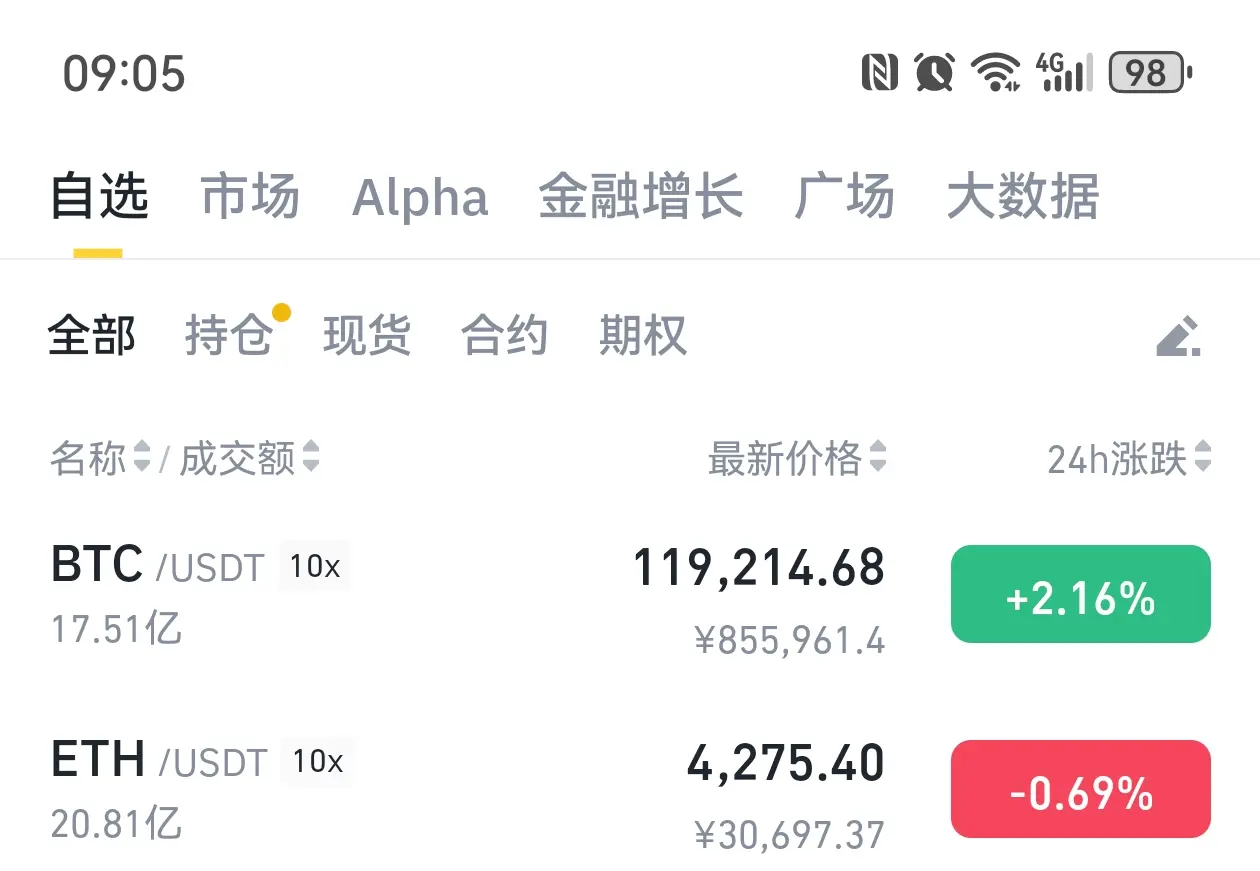This screenshot has height=871, width=1260.
Task: Open the 大数据 tab
Action: pos(1023,196)
